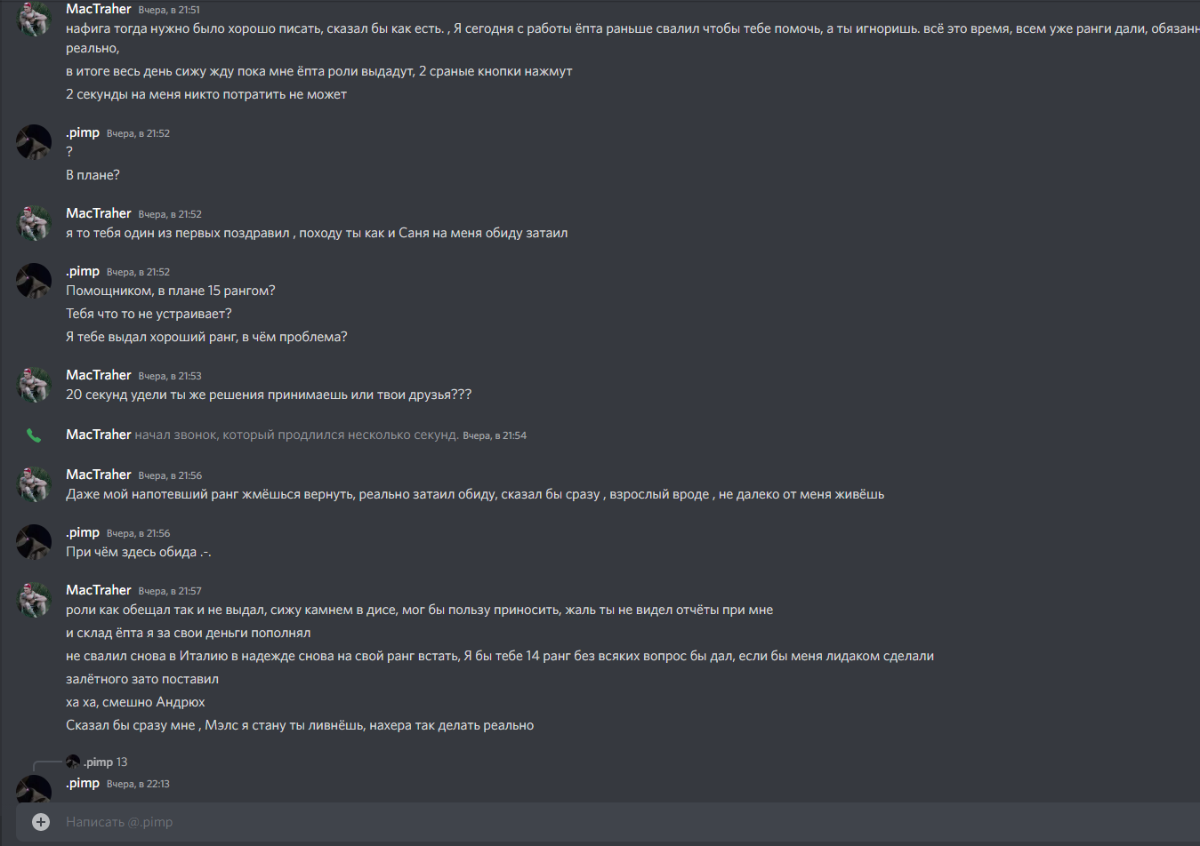
Task: Click .pimp's avatar beside 'Помощником' message
Action: pos(34,281)
